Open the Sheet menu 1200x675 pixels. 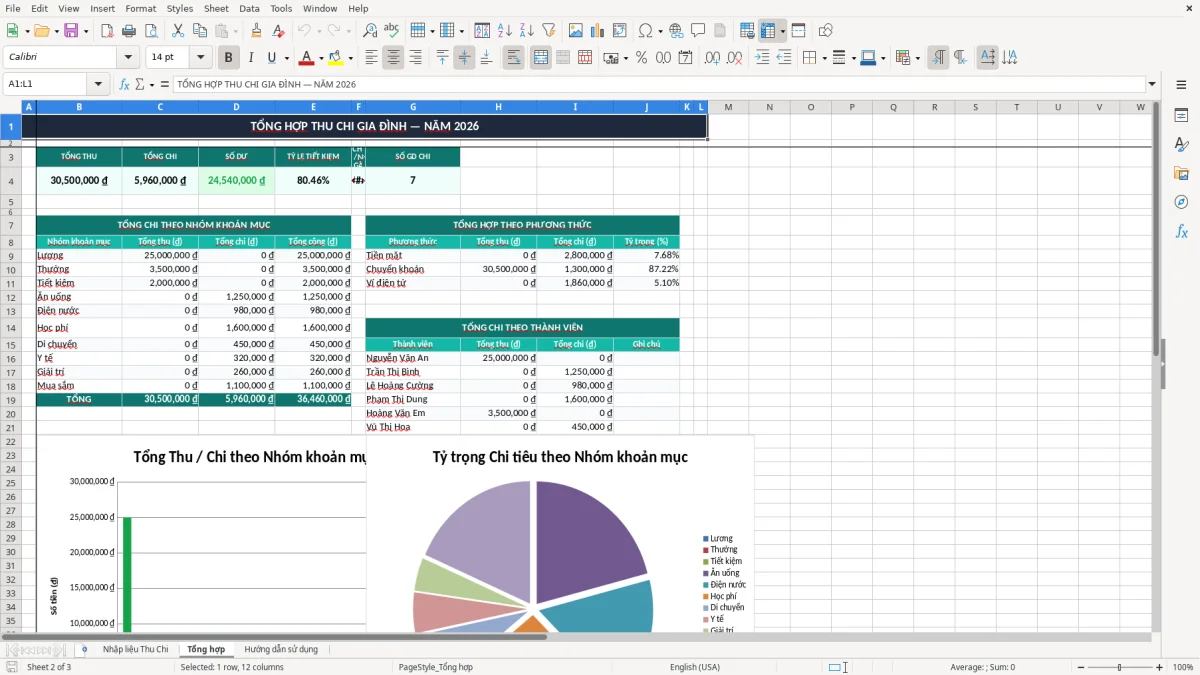click(216, 8)
